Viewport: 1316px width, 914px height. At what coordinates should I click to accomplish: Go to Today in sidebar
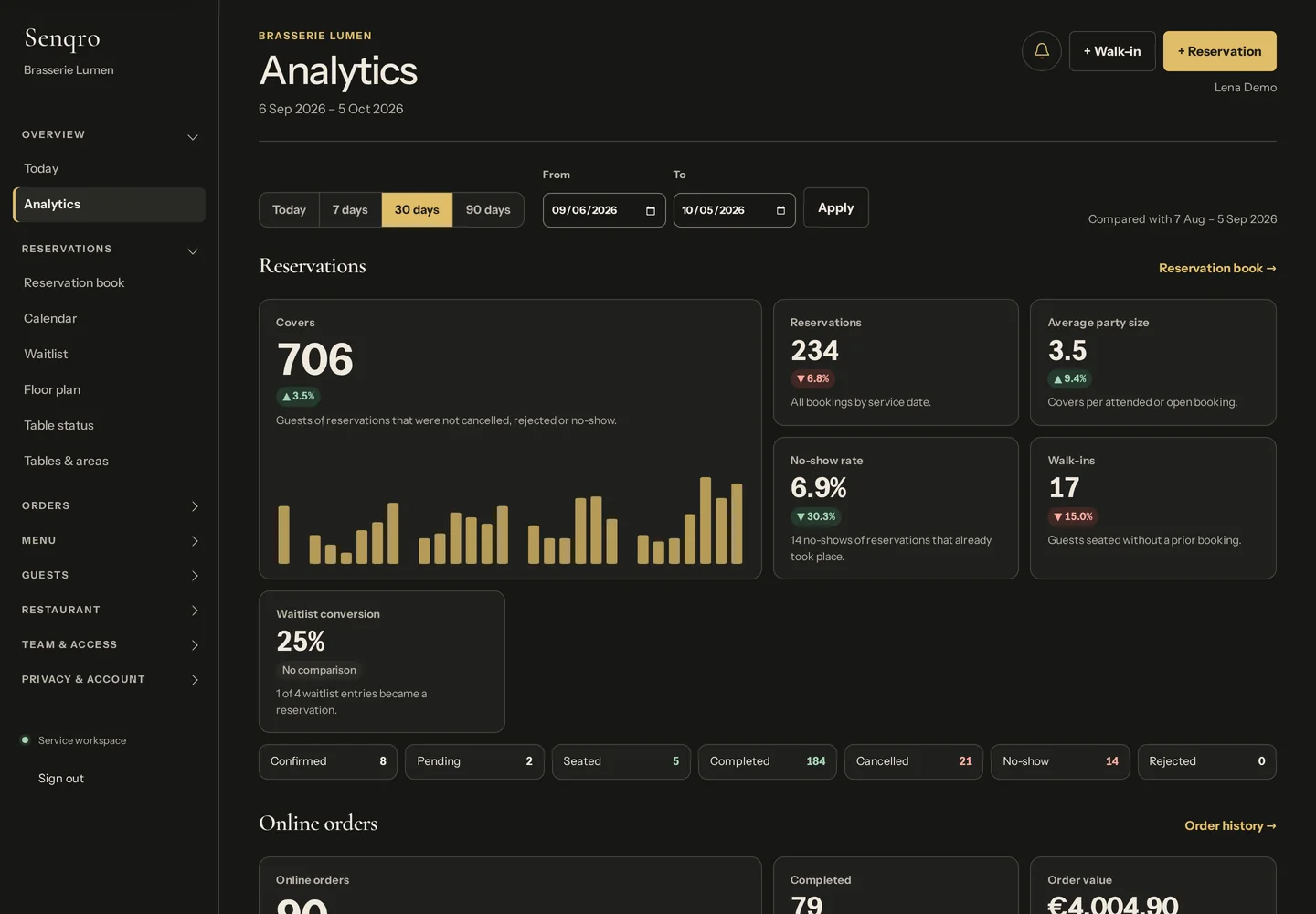click(110, 168)
